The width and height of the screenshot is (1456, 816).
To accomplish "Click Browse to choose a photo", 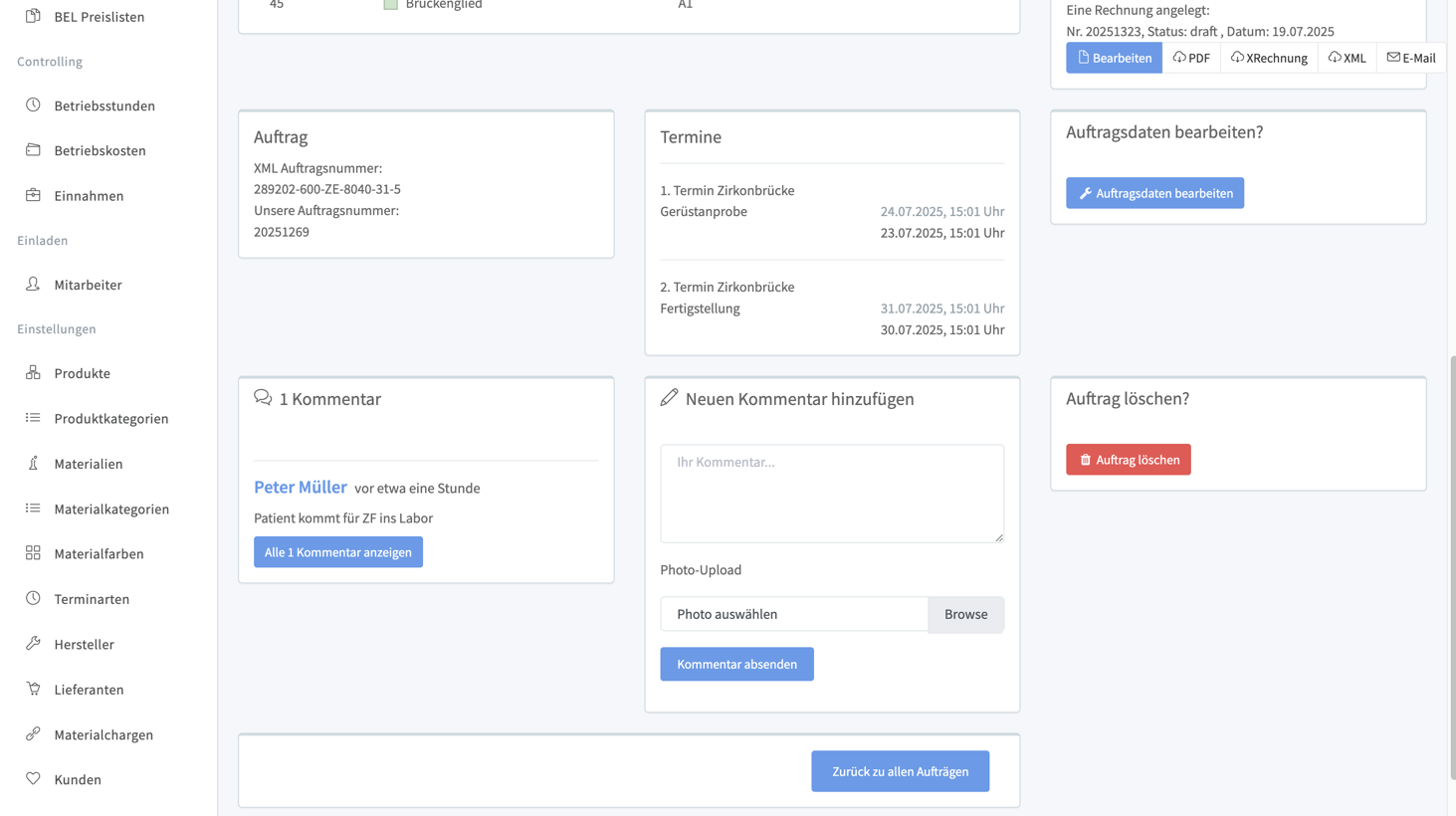I will point(965,614).
